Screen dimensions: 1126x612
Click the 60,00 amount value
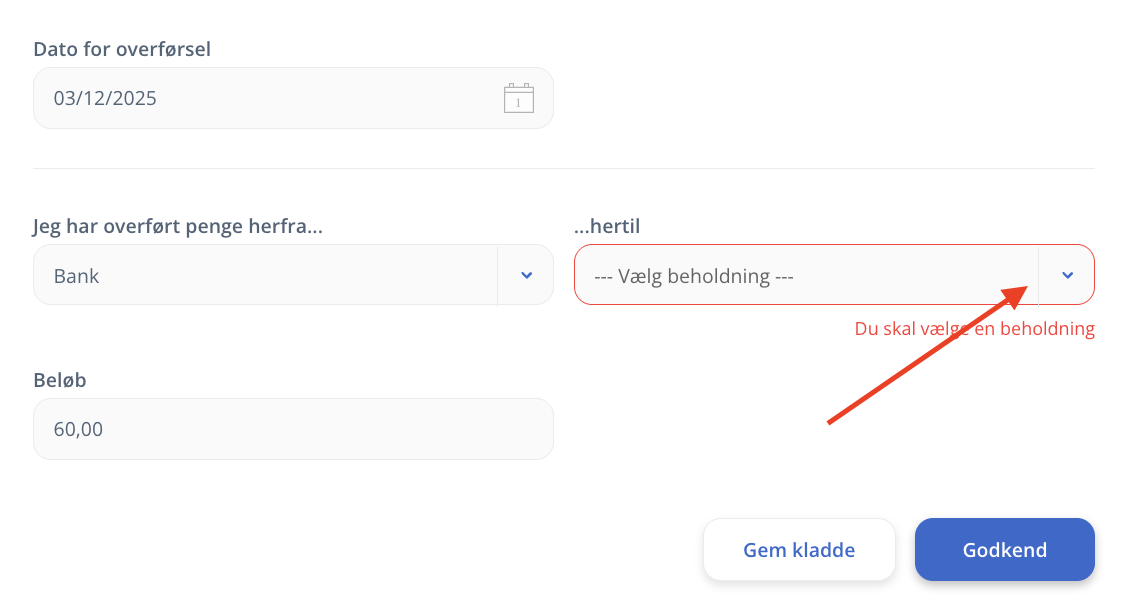[x=78, y=429]
